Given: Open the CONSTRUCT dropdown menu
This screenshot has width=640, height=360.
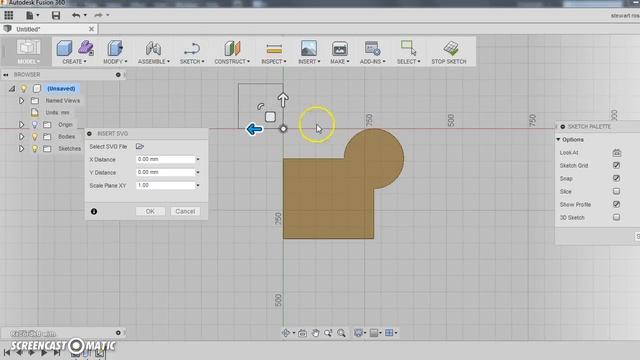Looking at the screenshot, I should coord(232,62).
